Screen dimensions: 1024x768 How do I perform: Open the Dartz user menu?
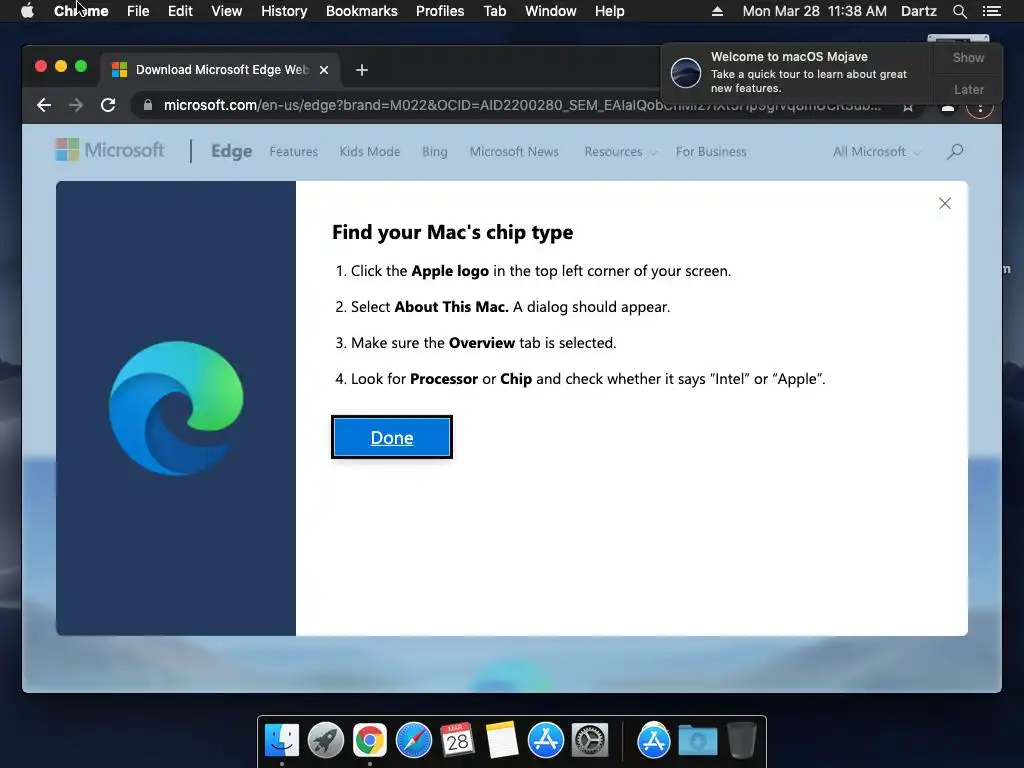(x=919, y=11)
